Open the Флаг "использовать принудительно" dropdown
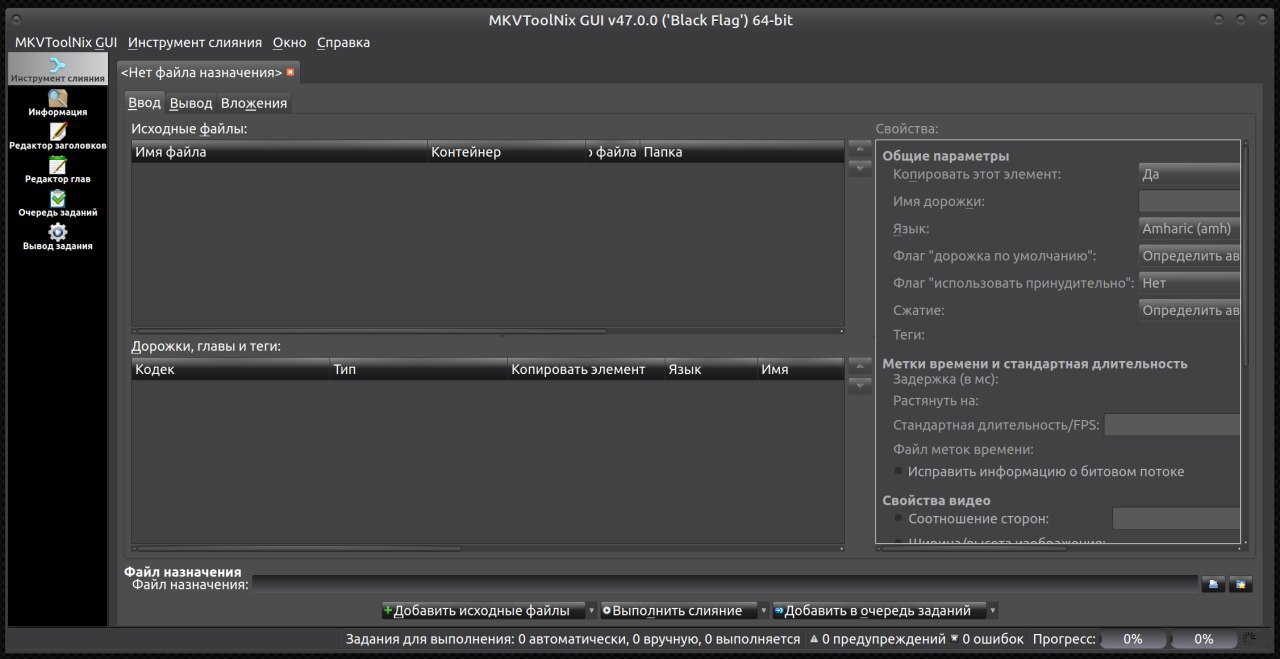Image resolution: width=1280 pixels, height=659 pixels. tap(1189, 283)
